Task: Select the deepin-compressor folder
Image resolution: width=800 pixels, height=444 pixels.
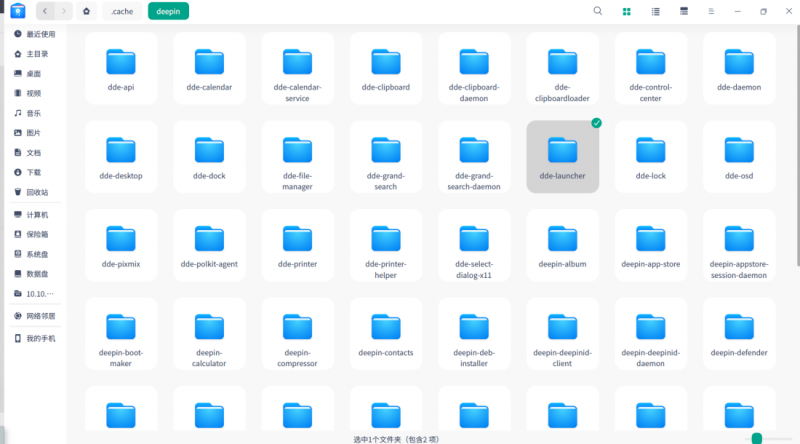Action: 297,334
